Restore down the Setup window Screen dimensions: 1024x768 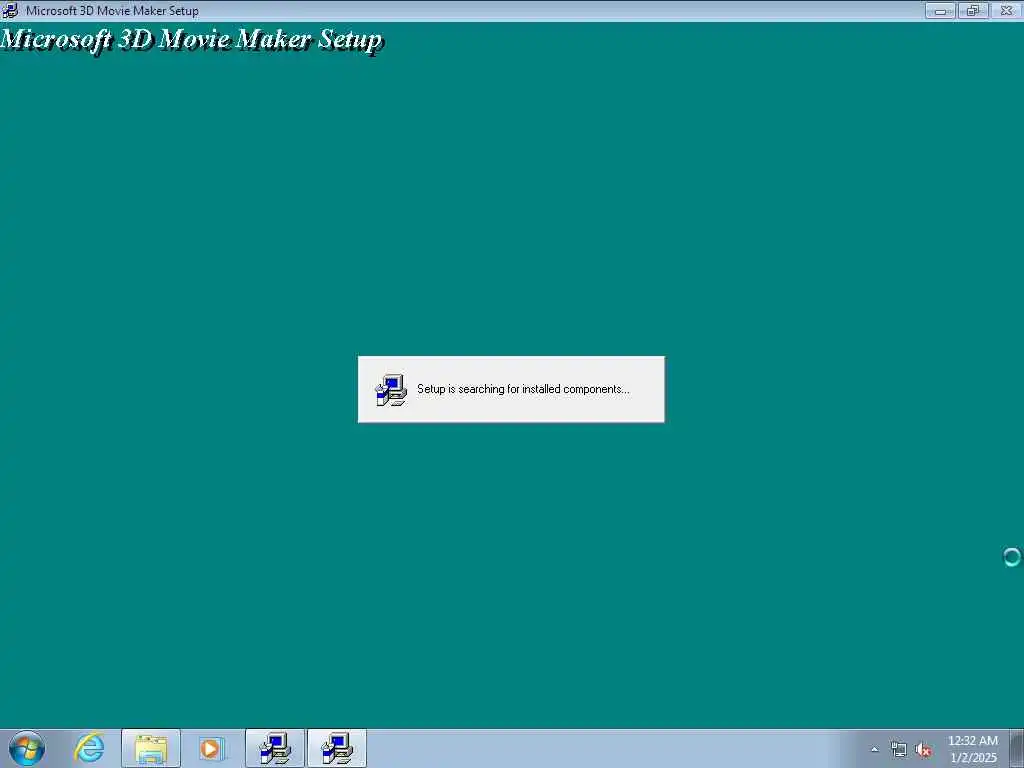click(973, 10)
